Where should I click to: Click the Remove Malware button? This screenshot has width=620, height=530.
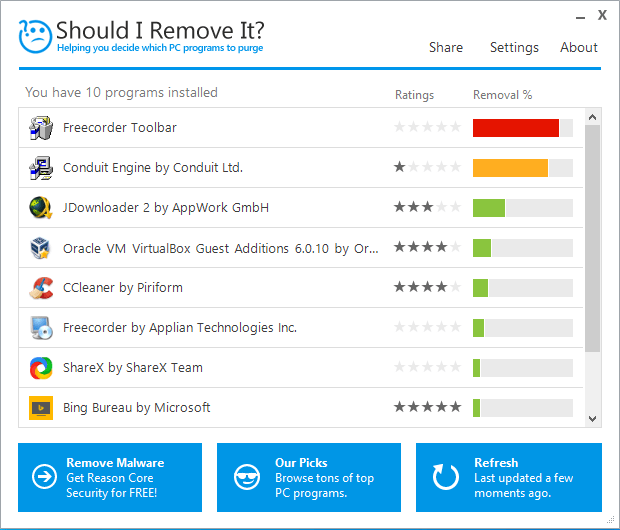(x=109, y=478)
